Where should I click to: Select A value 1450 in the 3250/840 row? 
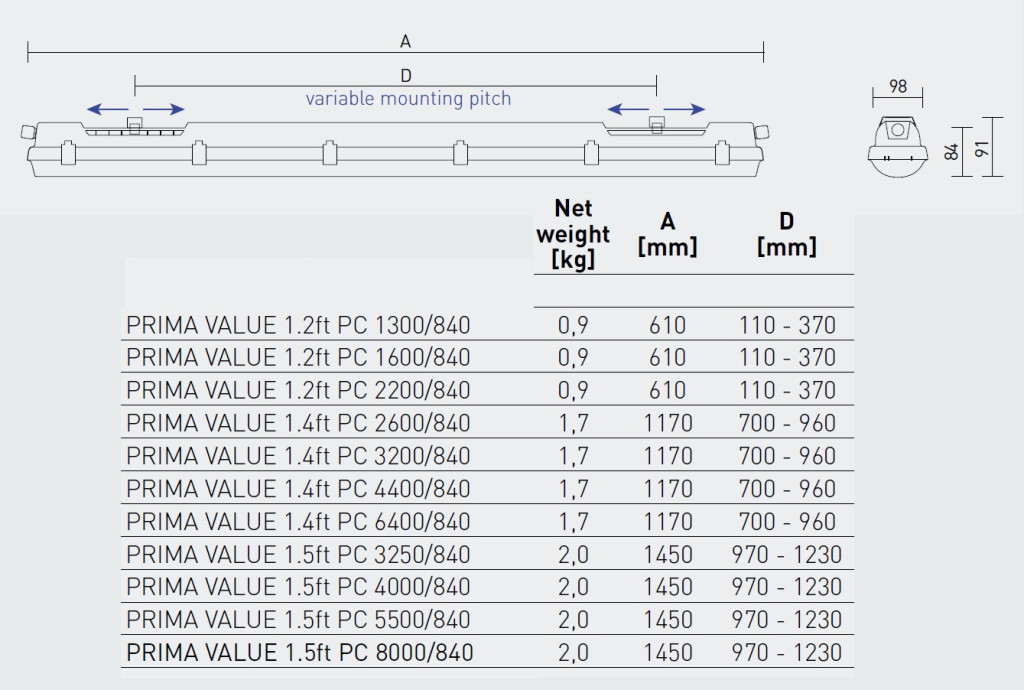point(667,554)
